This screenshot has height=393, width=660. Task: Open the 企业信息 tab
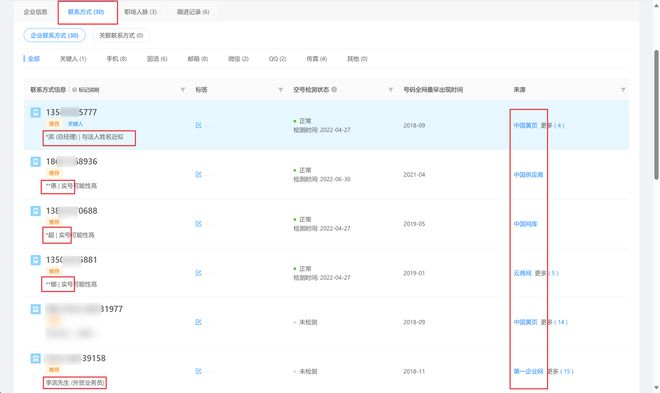[x=35, y=12]
